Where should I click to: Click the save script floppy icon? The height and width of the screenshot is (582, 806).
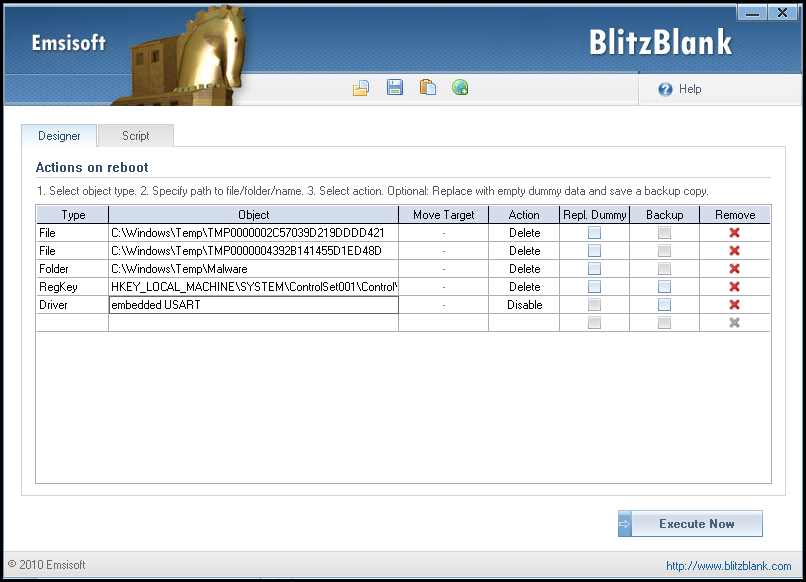[x=395, y=87]
